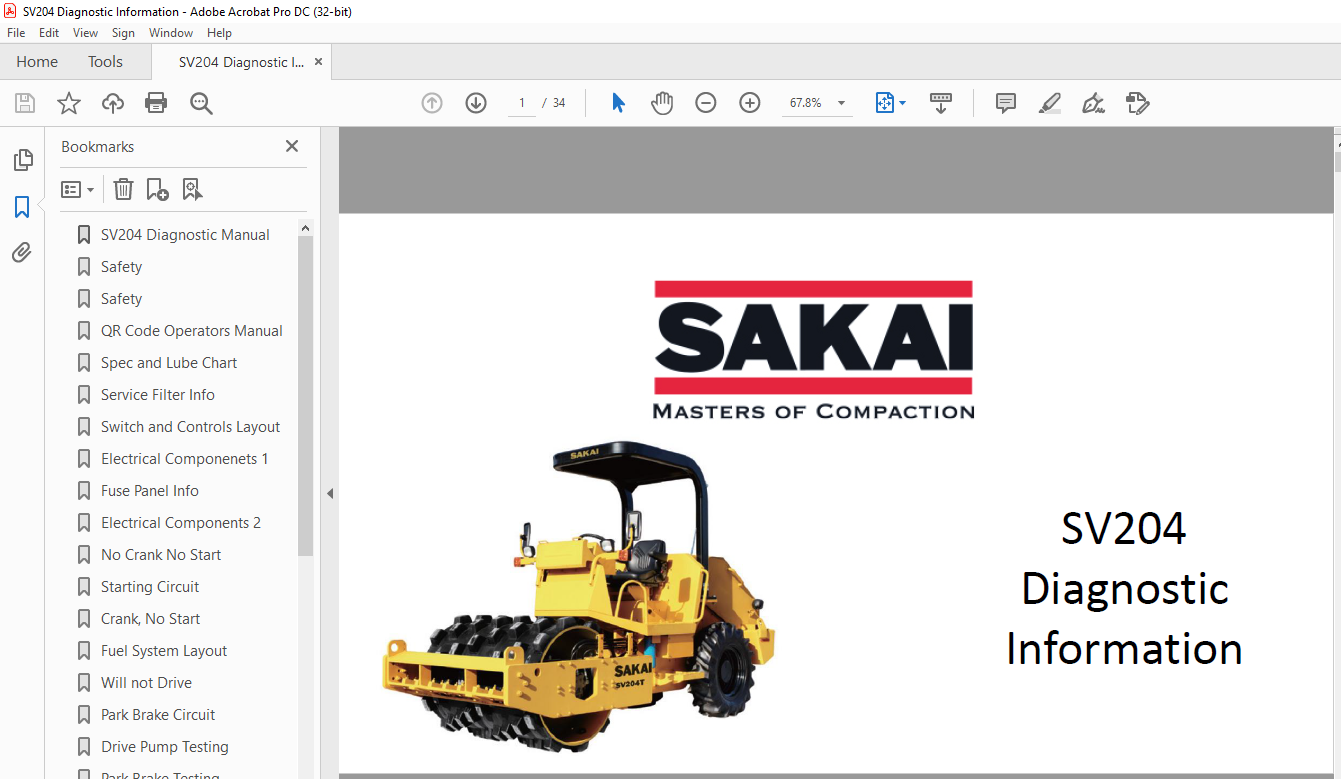Open the Edit menu
This screenshot has width=1341, height=779.
tap(49, 33)
